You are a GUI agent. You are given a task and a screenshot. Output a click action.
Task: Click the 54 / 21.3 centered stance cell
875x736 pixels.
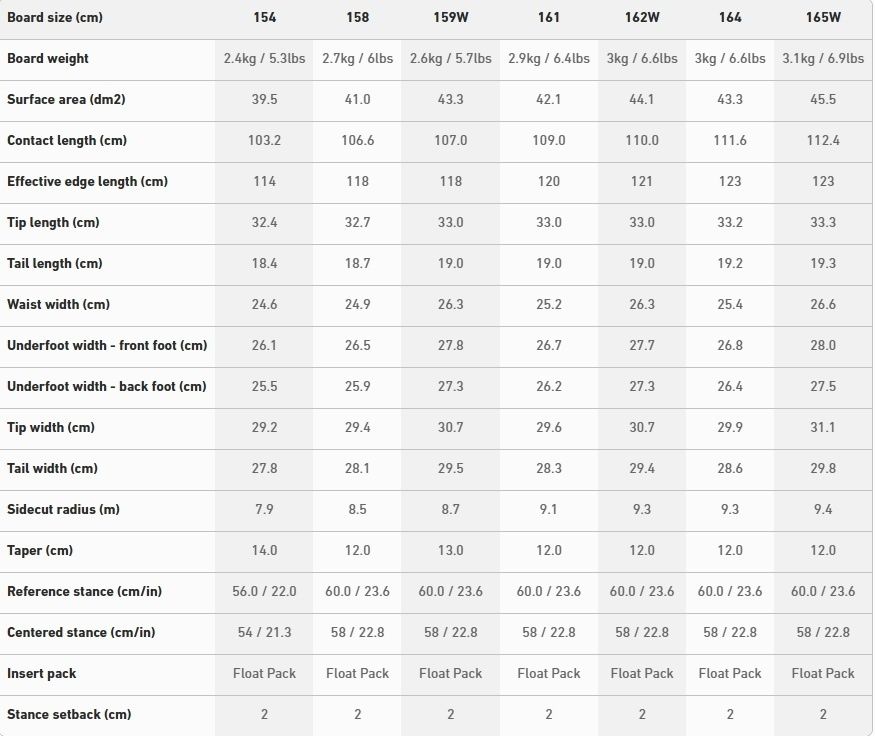pyautogui.click(x=264, y=633)
